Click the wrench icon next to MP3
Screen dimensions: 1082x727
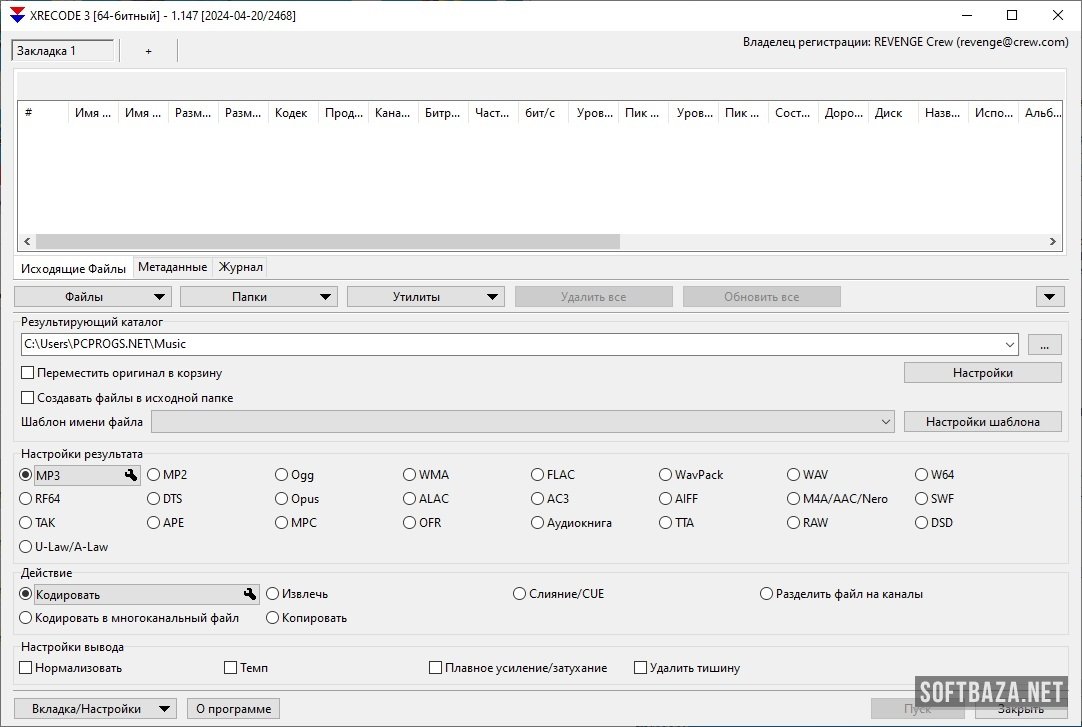[130, 475]
